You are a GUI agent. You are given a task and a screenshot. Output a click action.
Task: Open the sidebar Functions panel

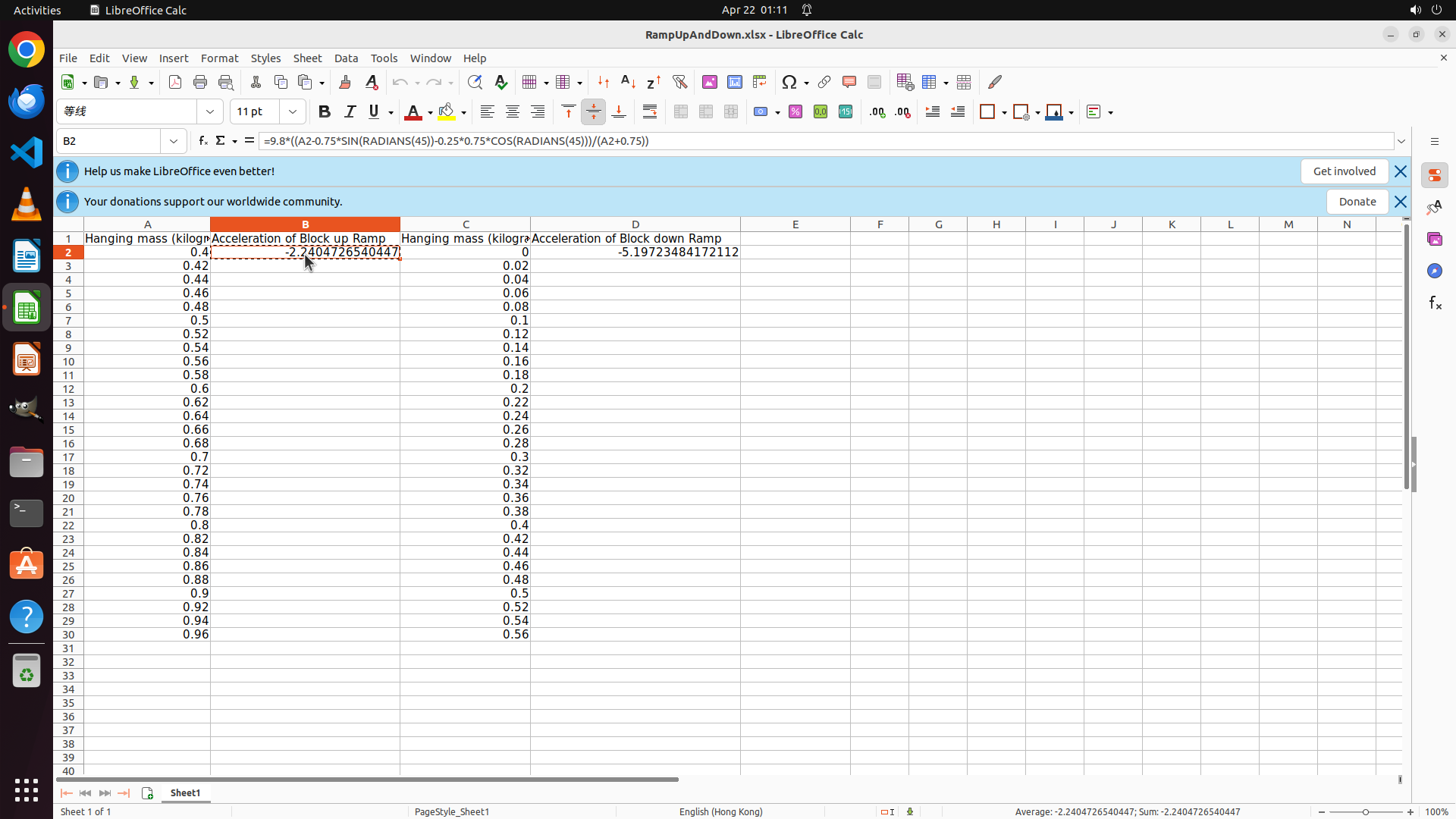click(x=1435, y=303)
